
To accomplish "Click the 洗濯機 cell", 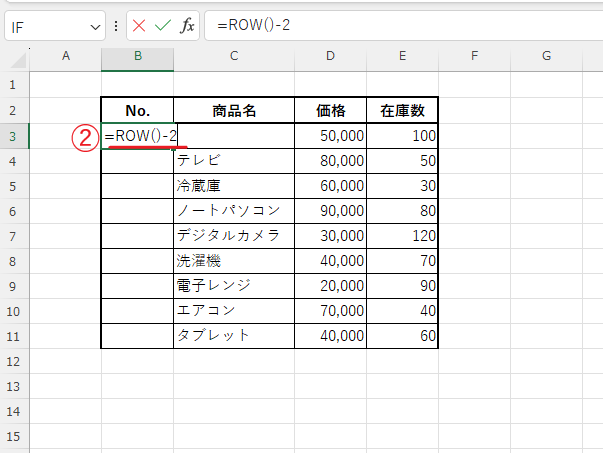I will pyautogui.click(x=234, y=261).
